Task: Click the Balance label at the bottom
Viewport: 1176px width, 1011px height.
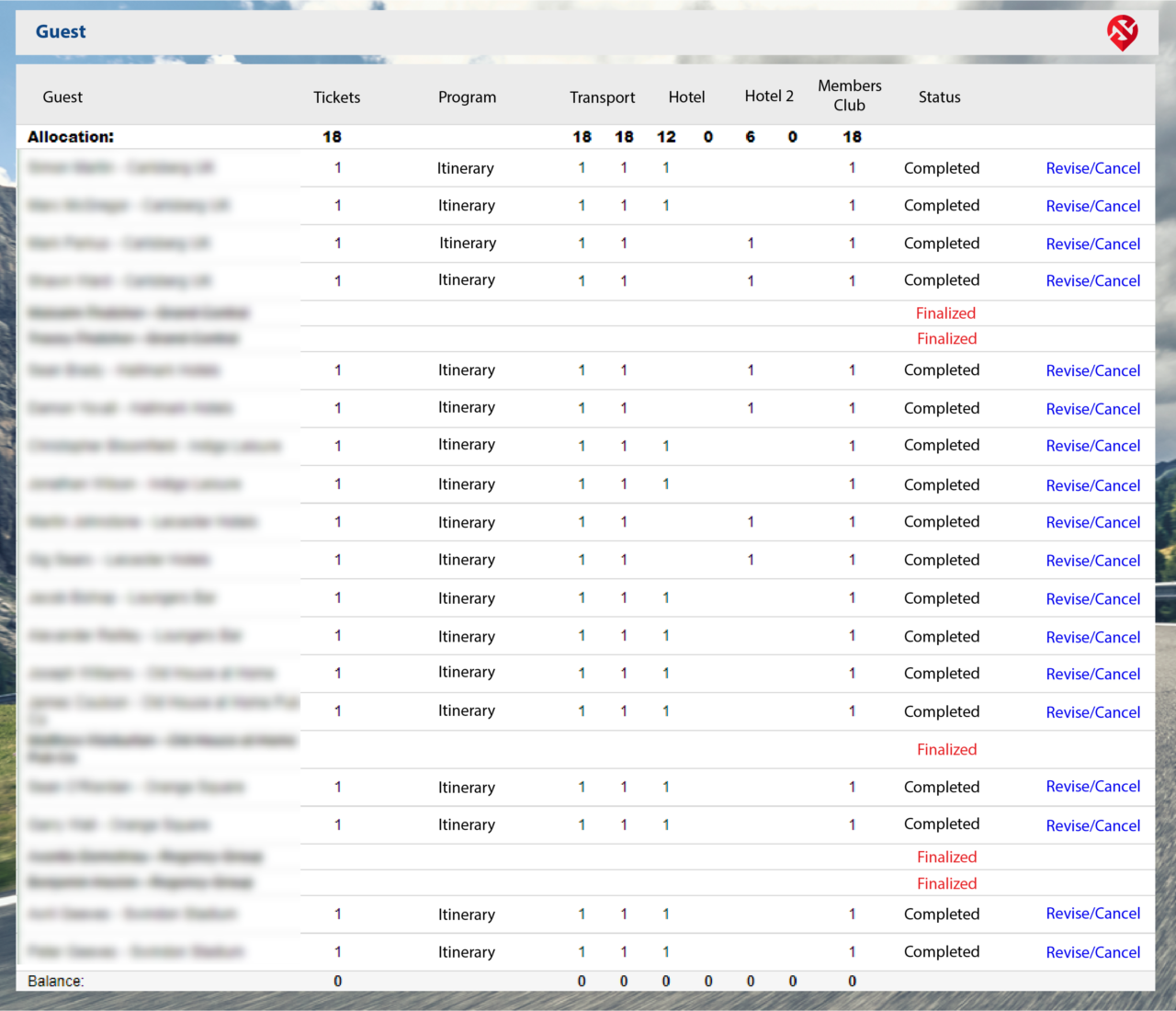Action: (55, 981)
